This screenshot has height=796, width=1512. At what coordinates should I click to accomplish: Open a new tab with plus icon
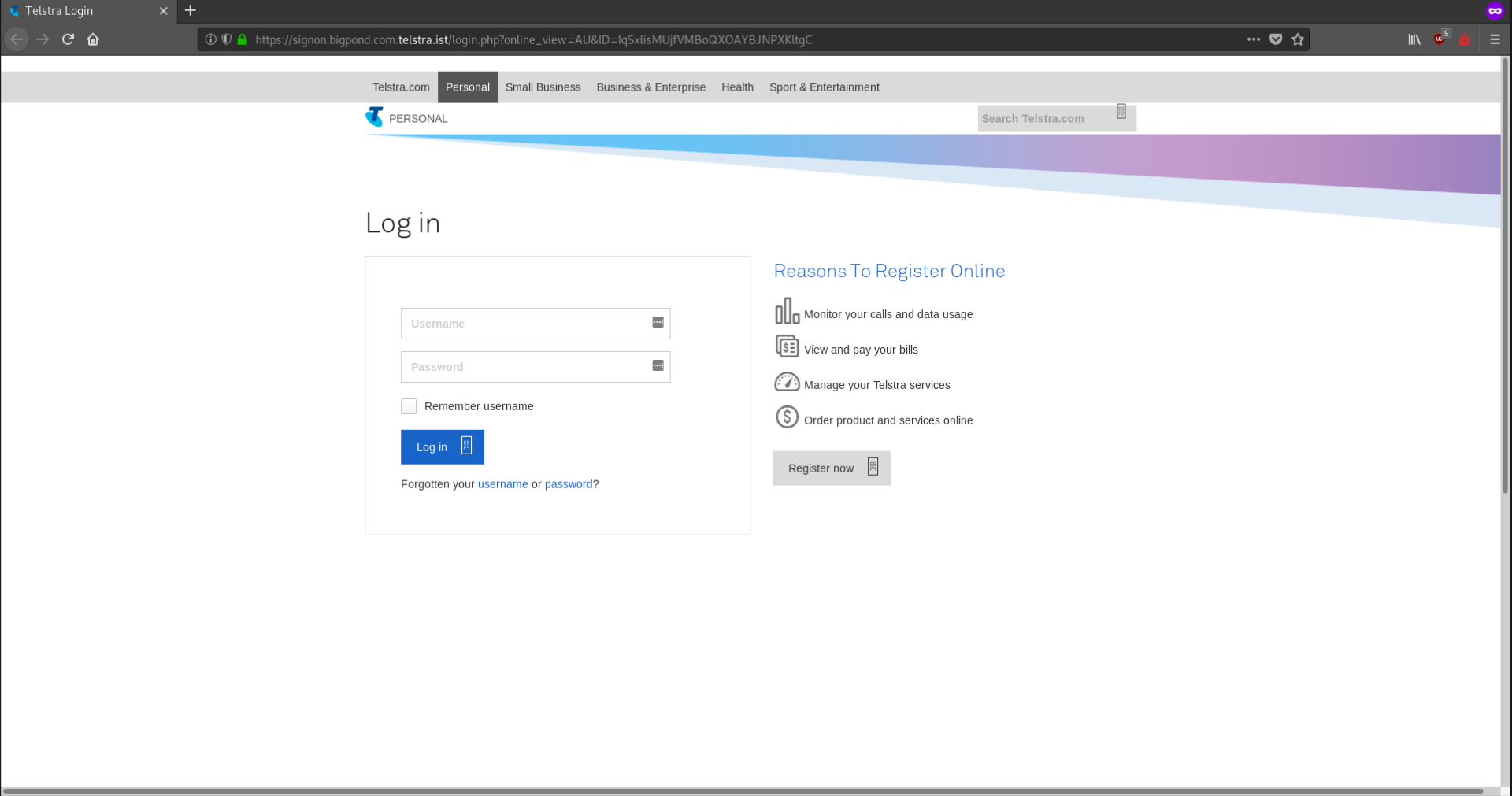[x=191, y=11]
